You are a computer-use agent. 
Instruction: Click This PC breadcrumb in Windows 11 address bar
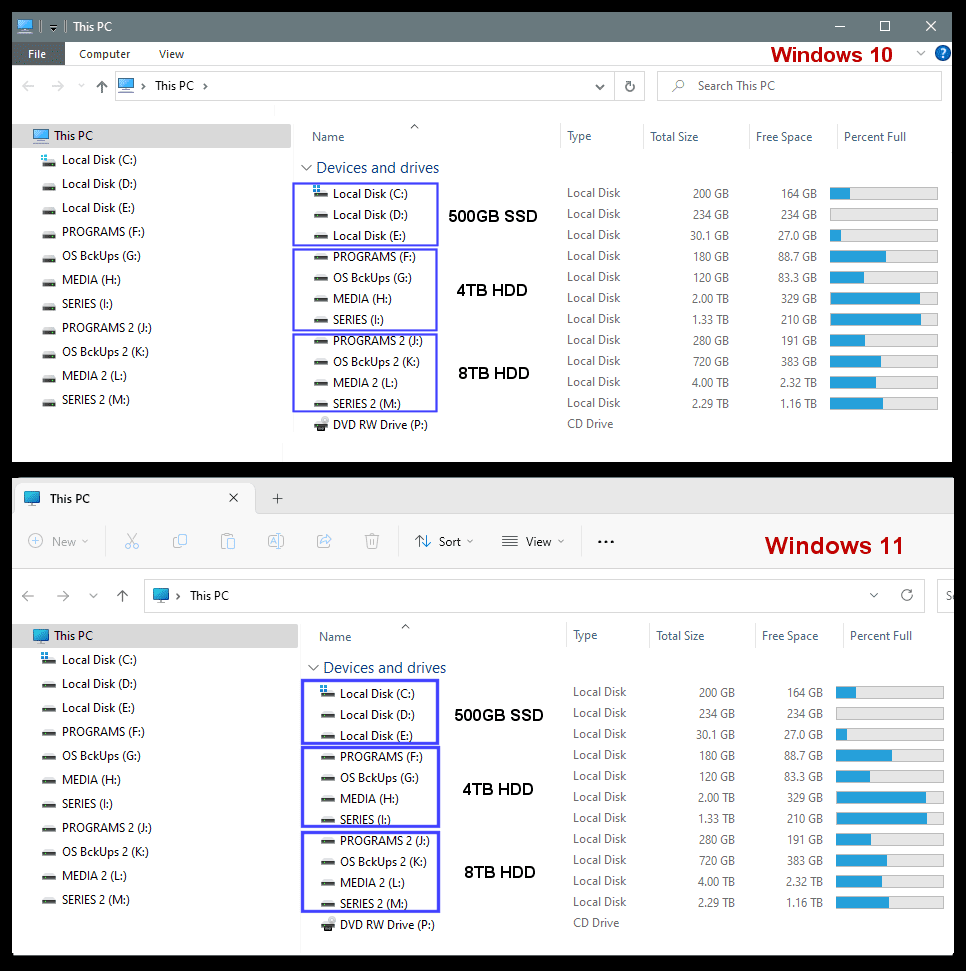pyautogui.click(x=209, y=596)
